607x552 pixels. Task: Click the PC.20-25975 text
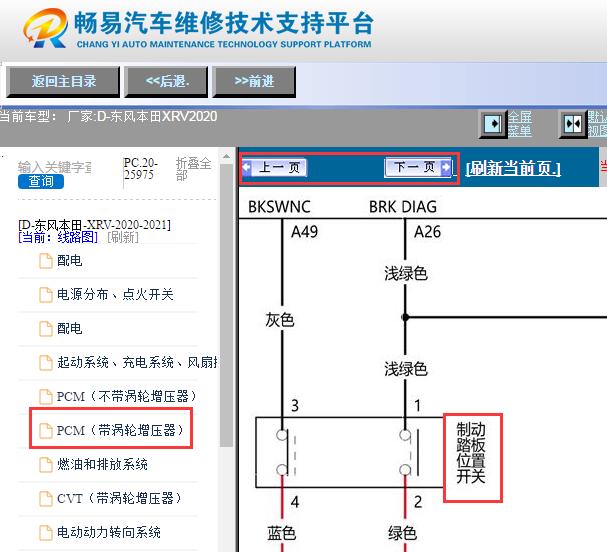(140, 169)
